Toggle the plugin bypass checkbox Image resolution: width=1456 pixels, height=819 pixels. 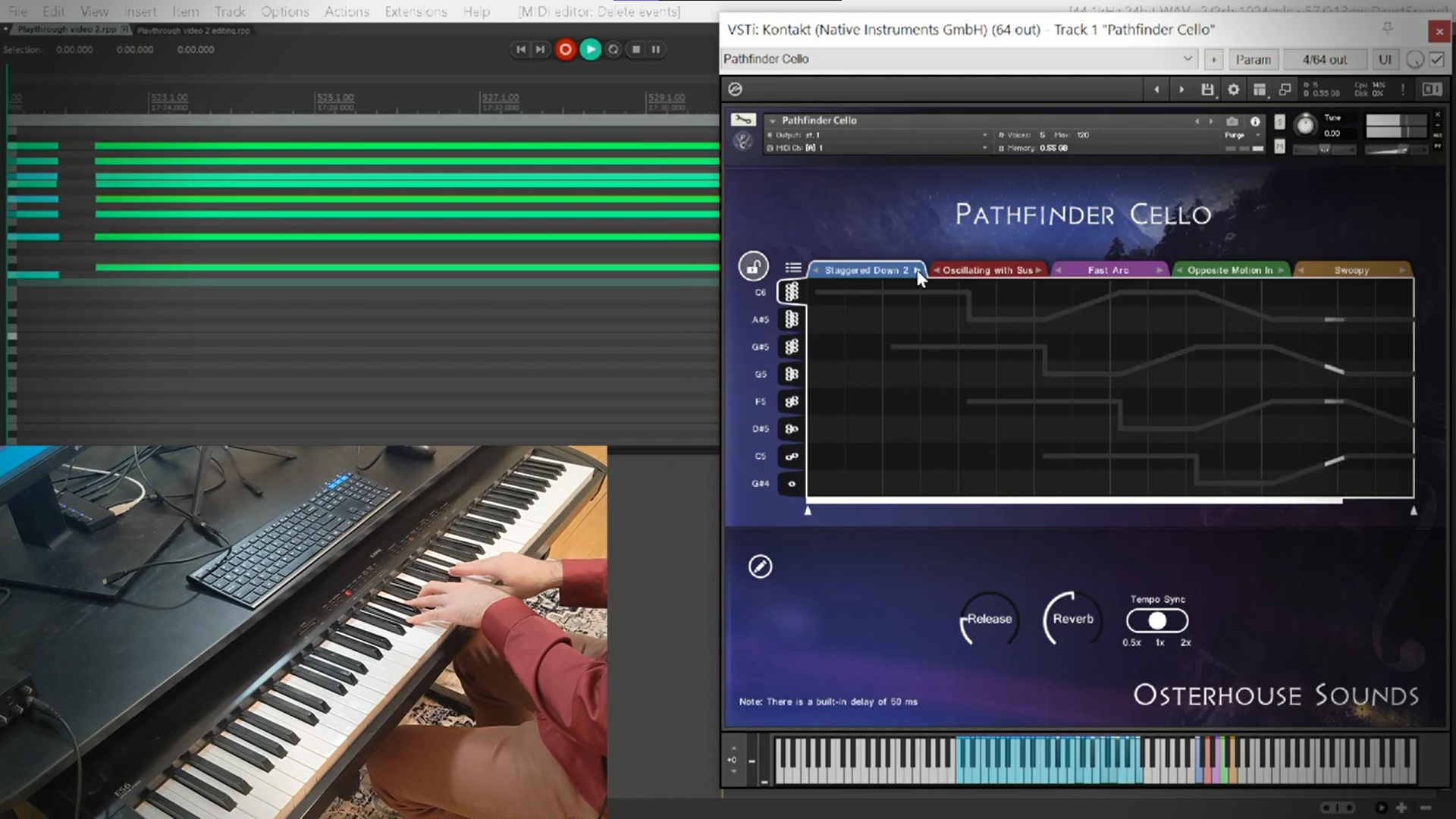pyautogui.click(x=1436, y=59)
